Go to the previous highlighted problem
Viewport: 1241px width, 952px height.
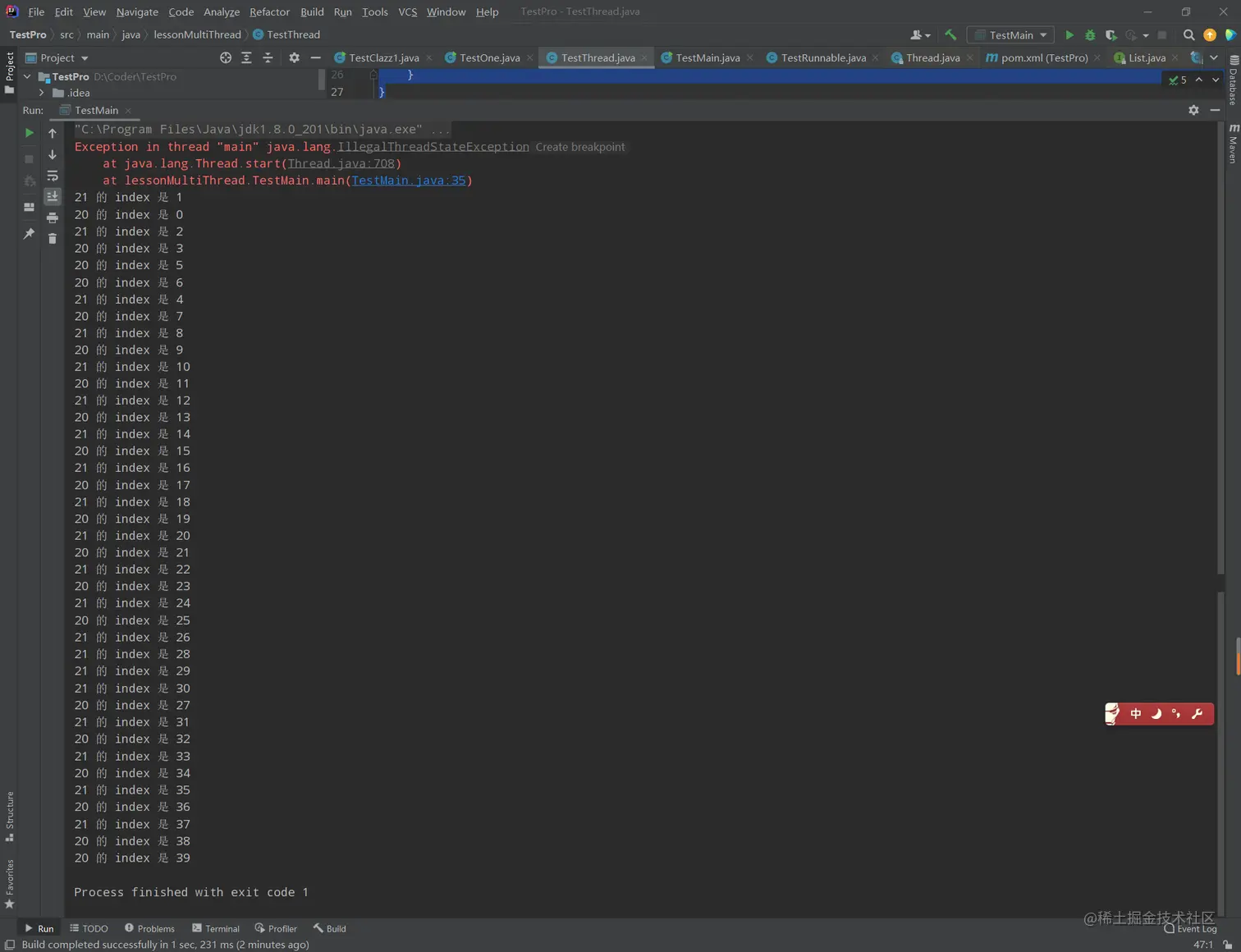click(x=1199, y=80)
